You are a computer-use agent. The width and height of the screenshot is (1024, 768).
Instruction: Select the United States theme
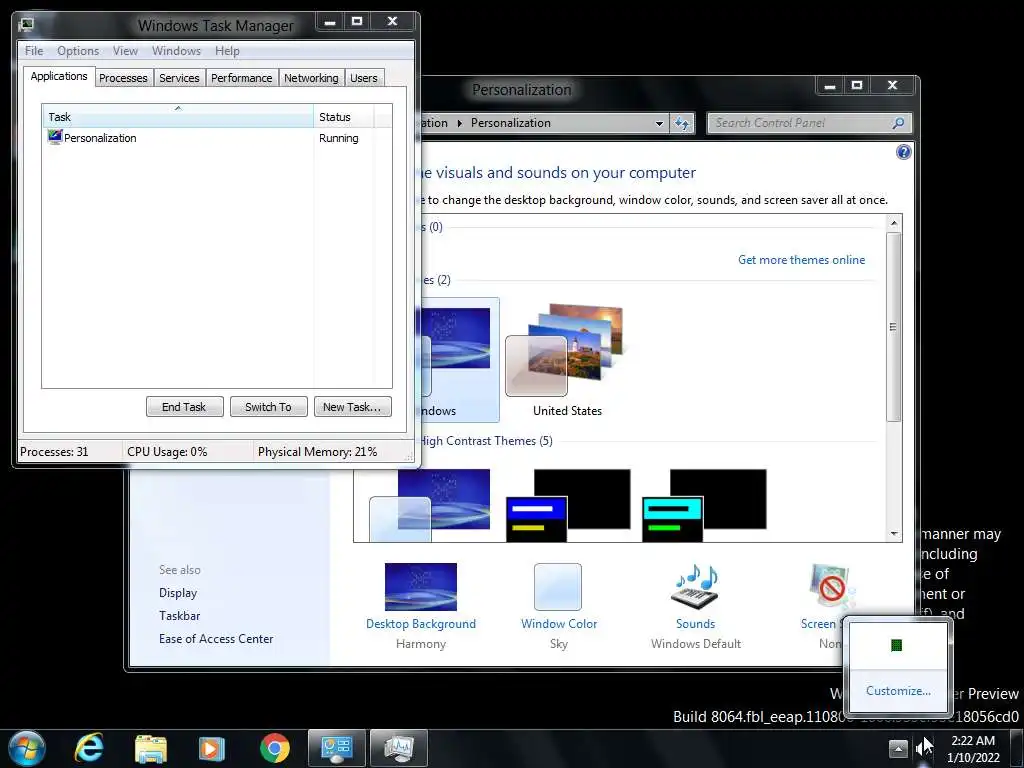[567, 359]
